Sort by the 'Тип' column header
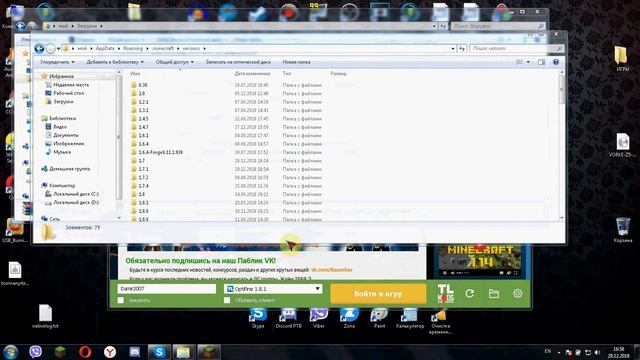The height and width of the screenshot is (360, 640). click(x=287, y=73)
